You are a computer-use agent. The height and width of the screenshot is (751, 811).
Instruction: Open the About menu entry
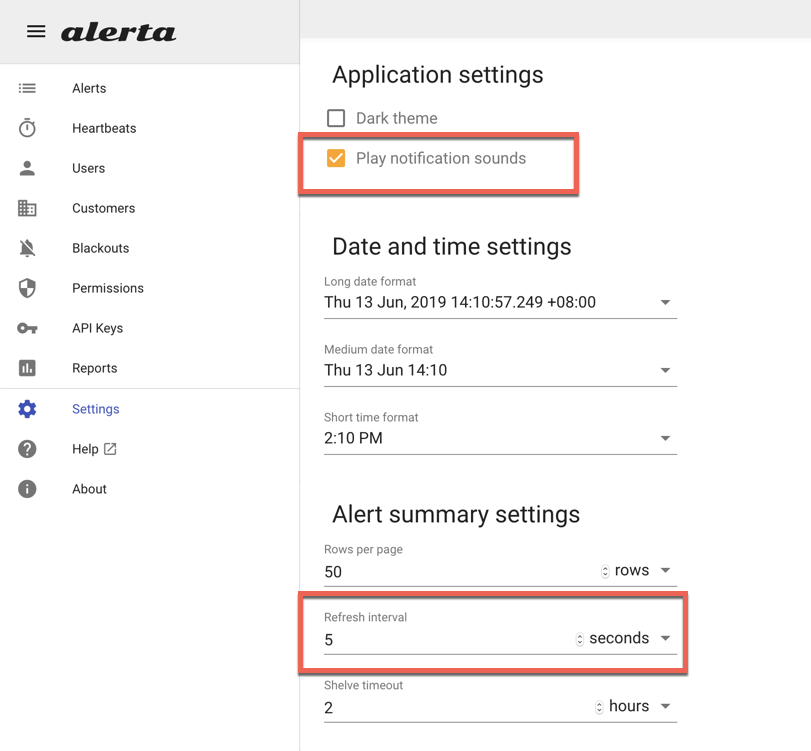89,489
